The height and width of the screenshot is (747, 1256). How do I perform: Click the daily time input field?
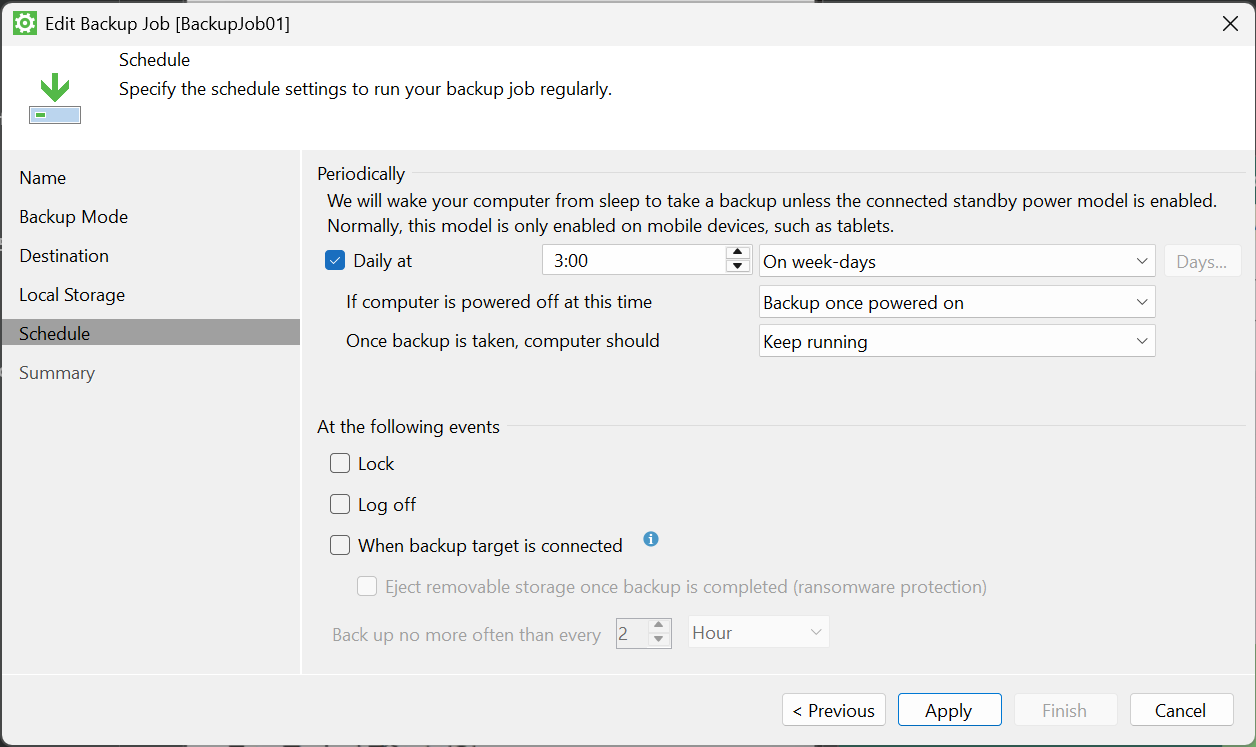coord(633,262)
